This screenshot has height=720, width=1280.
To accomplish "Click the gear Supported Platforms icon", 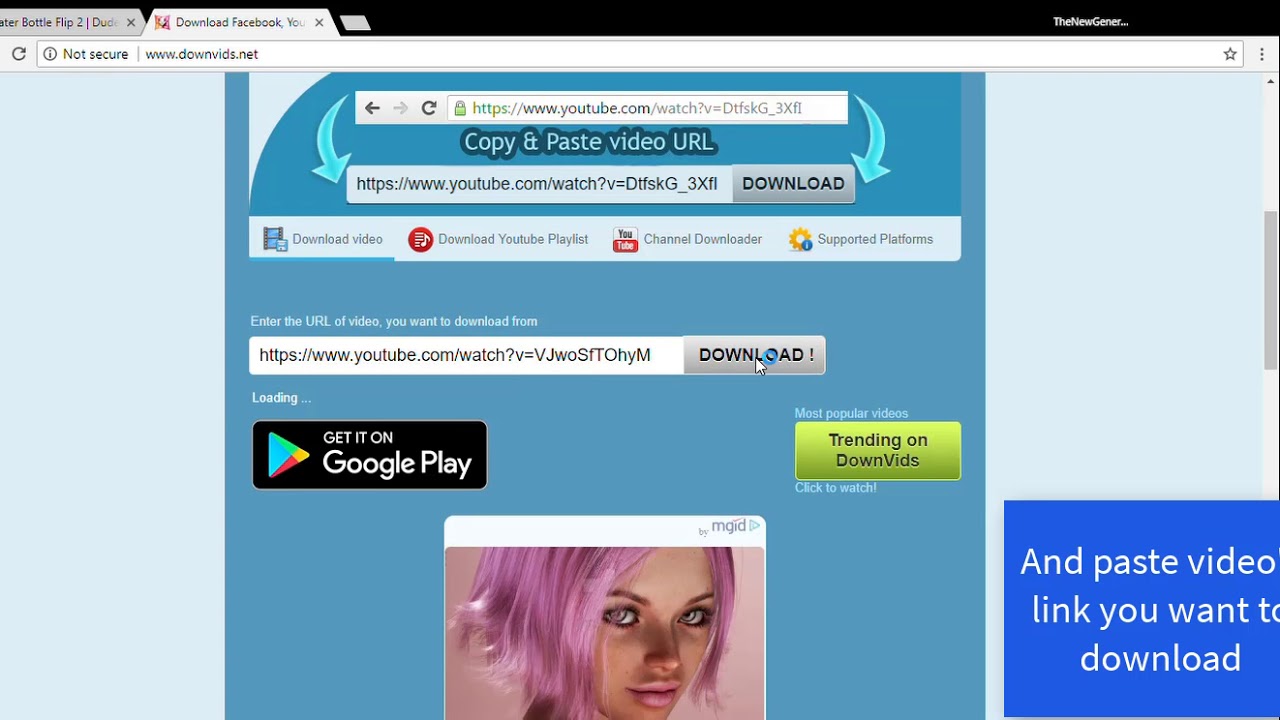I will (x=801, y=240).
